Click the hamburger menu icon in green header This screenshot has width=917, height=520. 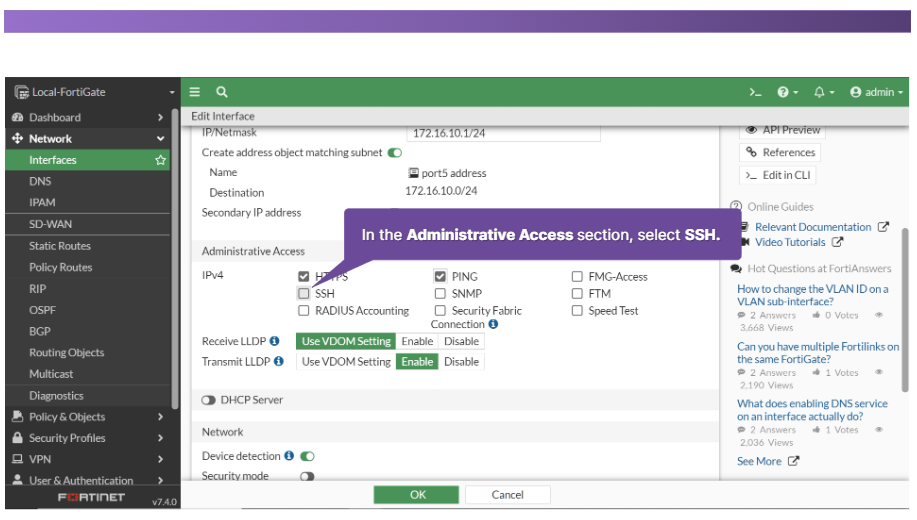coord(195,92)
